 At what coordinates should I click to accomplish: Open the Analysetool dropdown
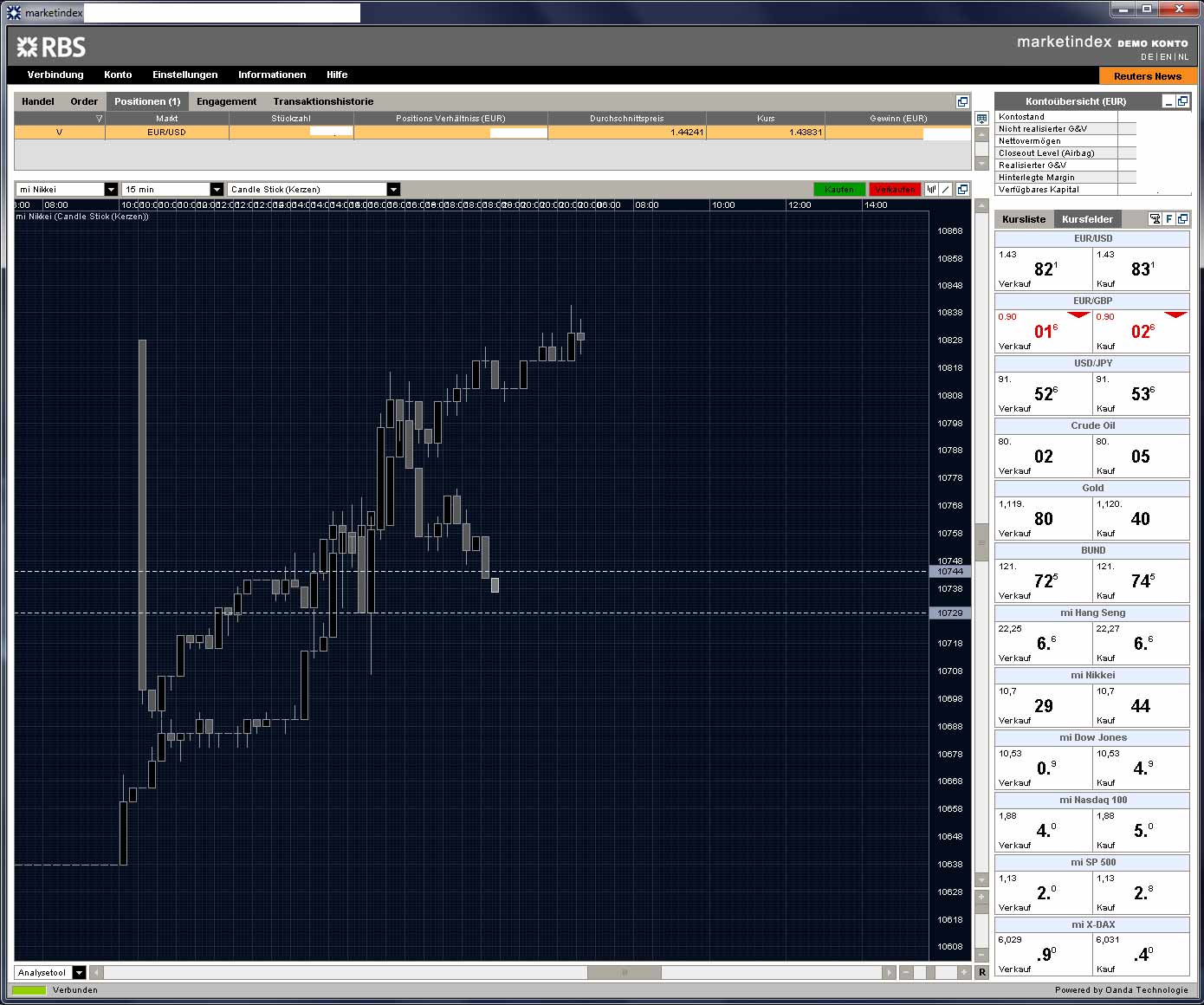tap(50, 973)
